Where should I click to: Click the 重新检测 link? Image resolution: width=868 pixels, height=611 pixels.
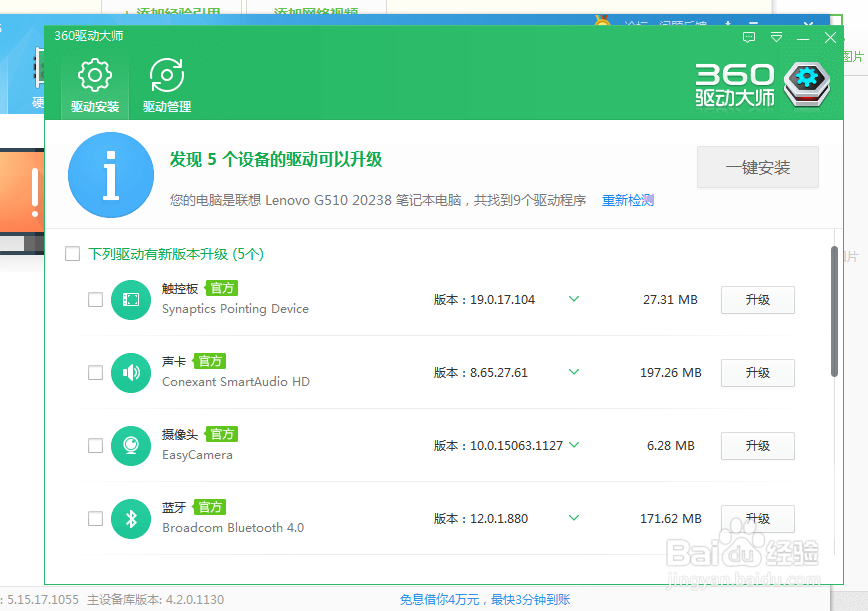[x=628, y=200]
